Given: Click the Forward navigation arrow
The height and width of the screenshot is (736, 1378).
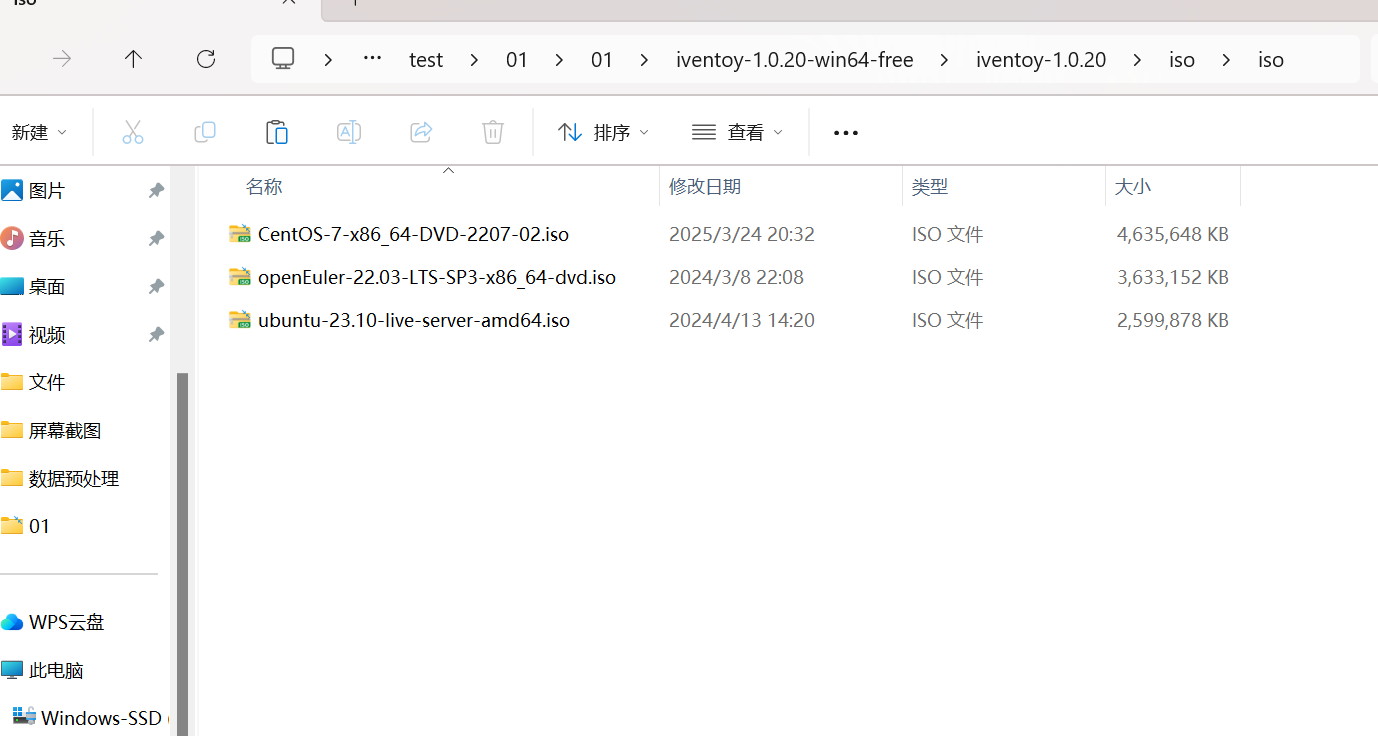Looking at the screenshot, I should [62, 59].
